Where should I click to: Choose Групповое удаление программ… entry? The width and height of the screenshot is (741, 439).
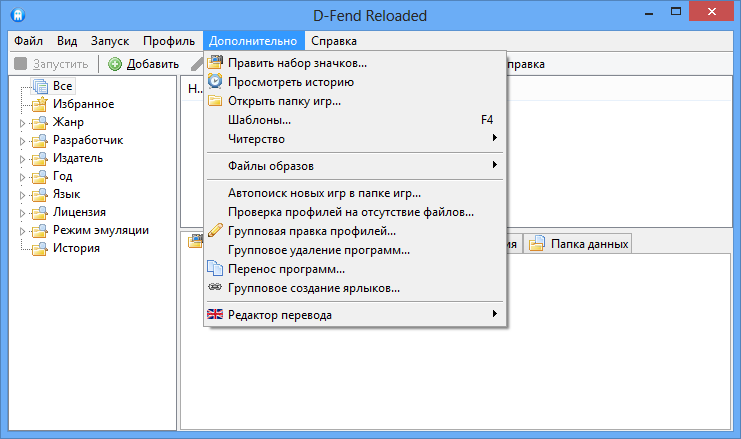point(318,250)
